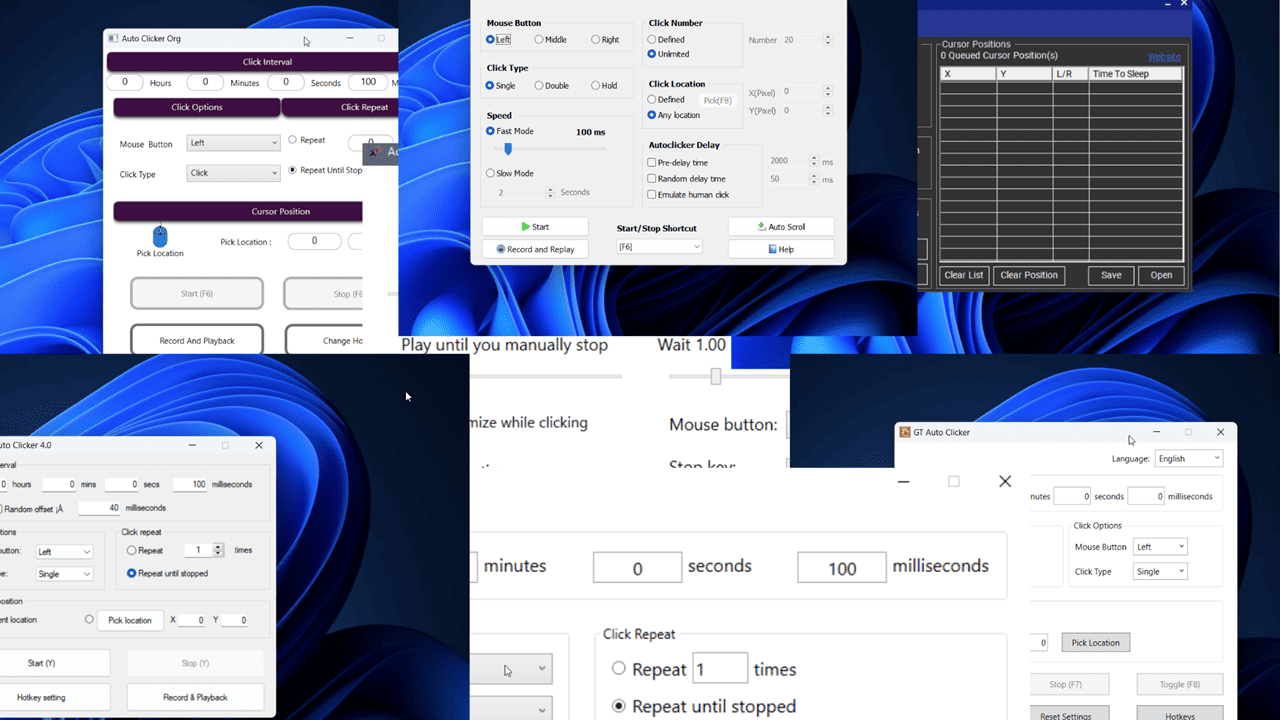Image resolution: width=1280 pixels, height=720 pixels.
Task: Click the green play icon on Start
Action: [526, 227]
